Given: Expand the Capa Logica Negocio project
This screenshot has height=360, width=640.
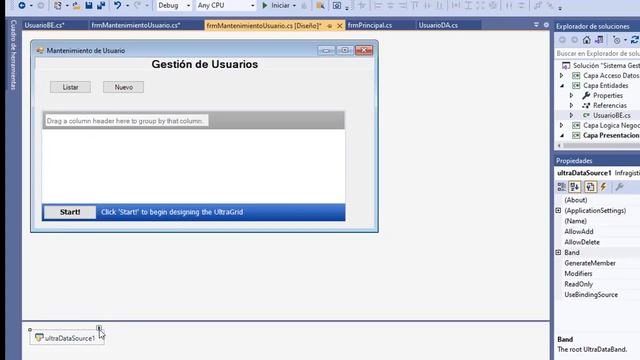Looking at the screenshot, I should point(562,125).
